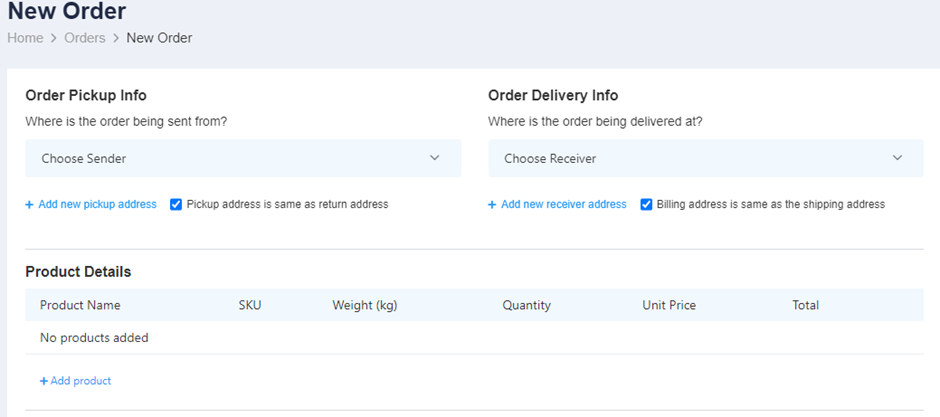Uncheck Pickup address is same as return address
Image resolution: width=940 pixels, height=417 pixels.
[176, 205]
